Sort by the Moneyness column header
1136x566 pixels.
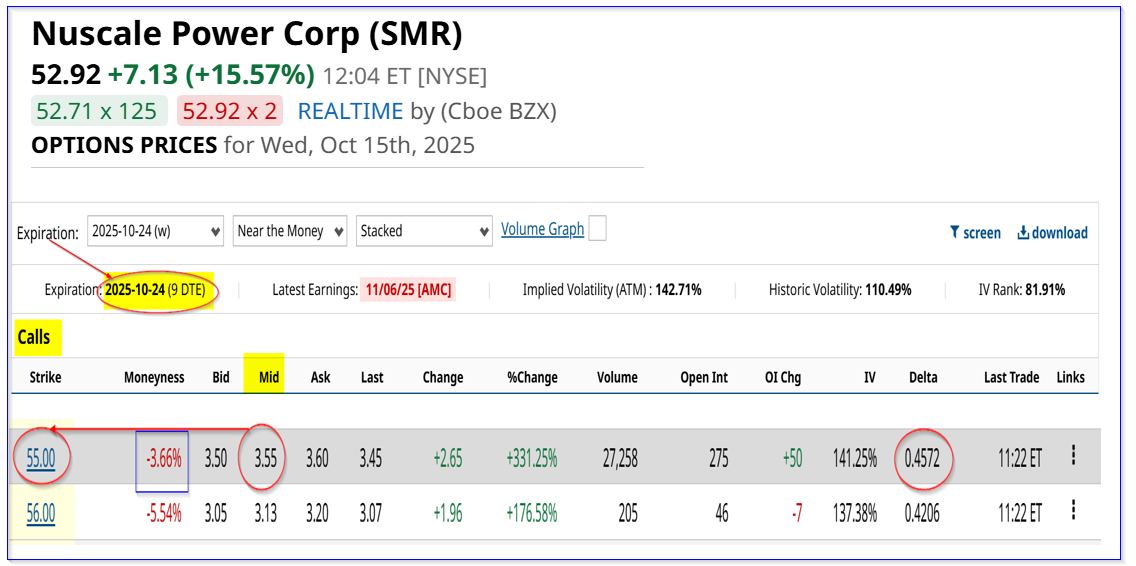(154, 378)
